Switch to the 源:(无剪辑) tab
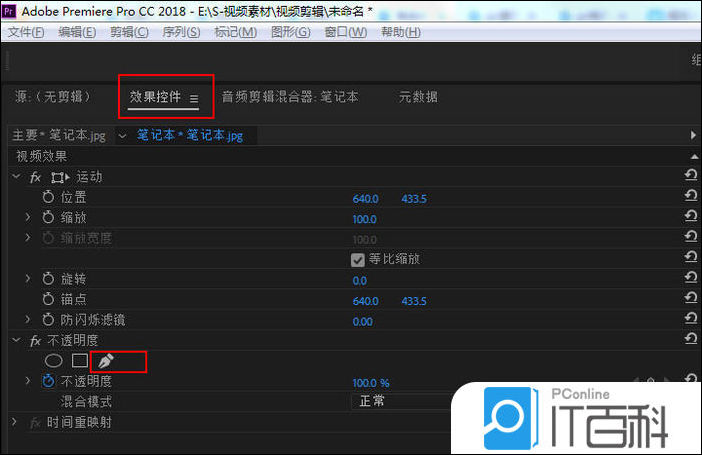Screen dimensions: 702x455 point(53,96)
